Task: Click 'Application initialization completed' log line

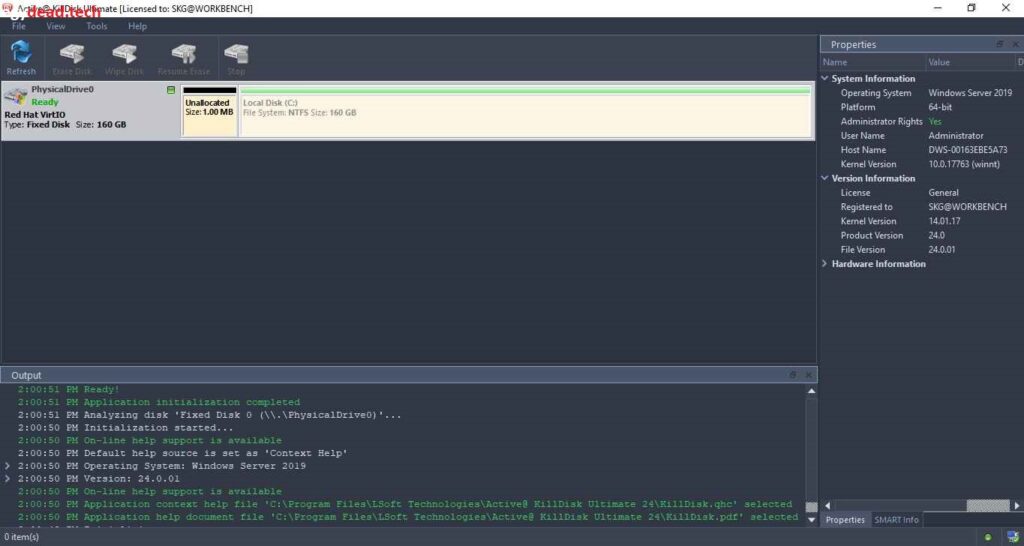Action: coord(159,402)
